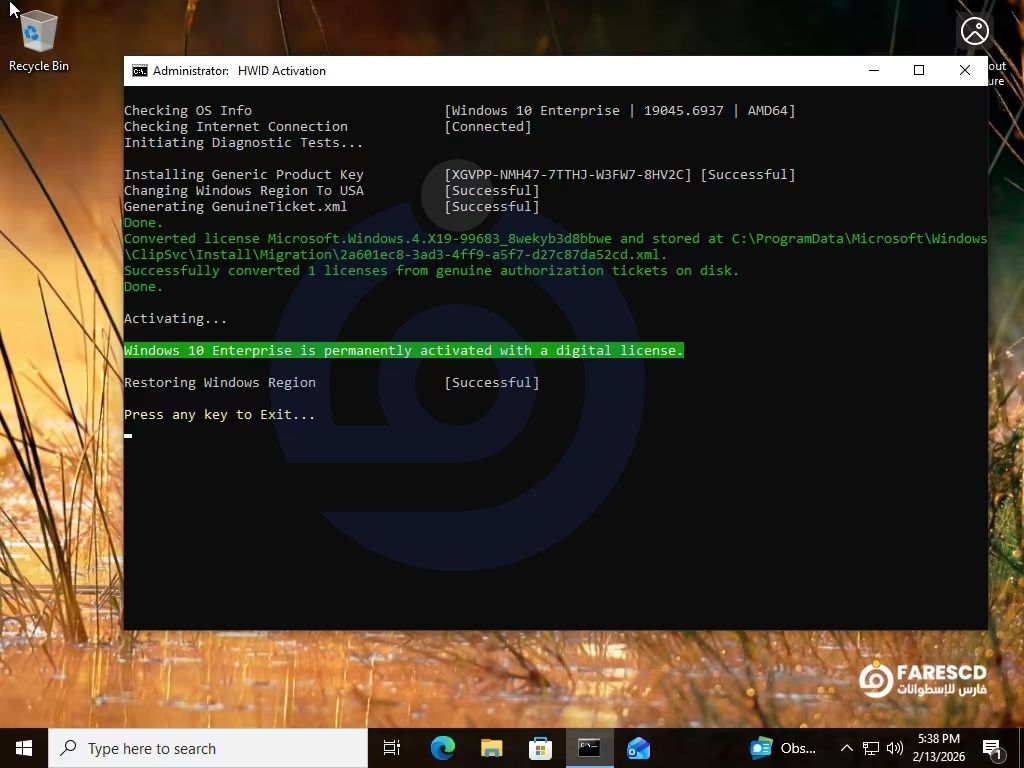1024x768 pixels.
Task: Open the network status tray icon
Action: click(871, 748)
